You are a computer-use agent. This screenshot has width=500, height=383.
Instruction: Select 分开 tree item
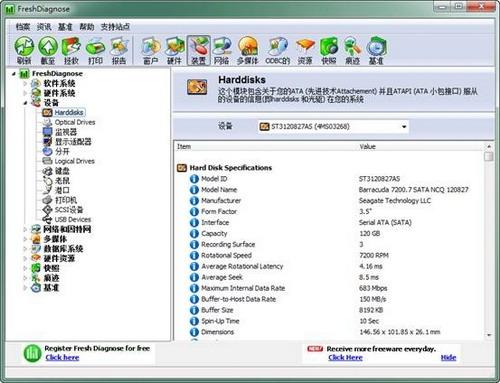pyautogui.click(x=62, y=151)
